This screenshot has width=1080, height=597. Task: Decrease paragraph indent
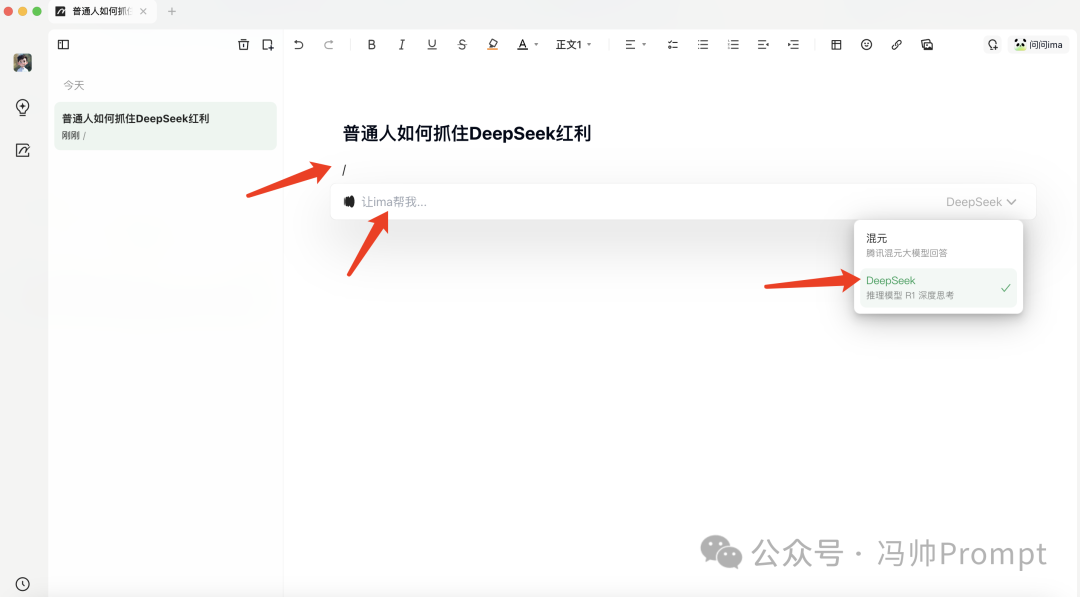763,45
